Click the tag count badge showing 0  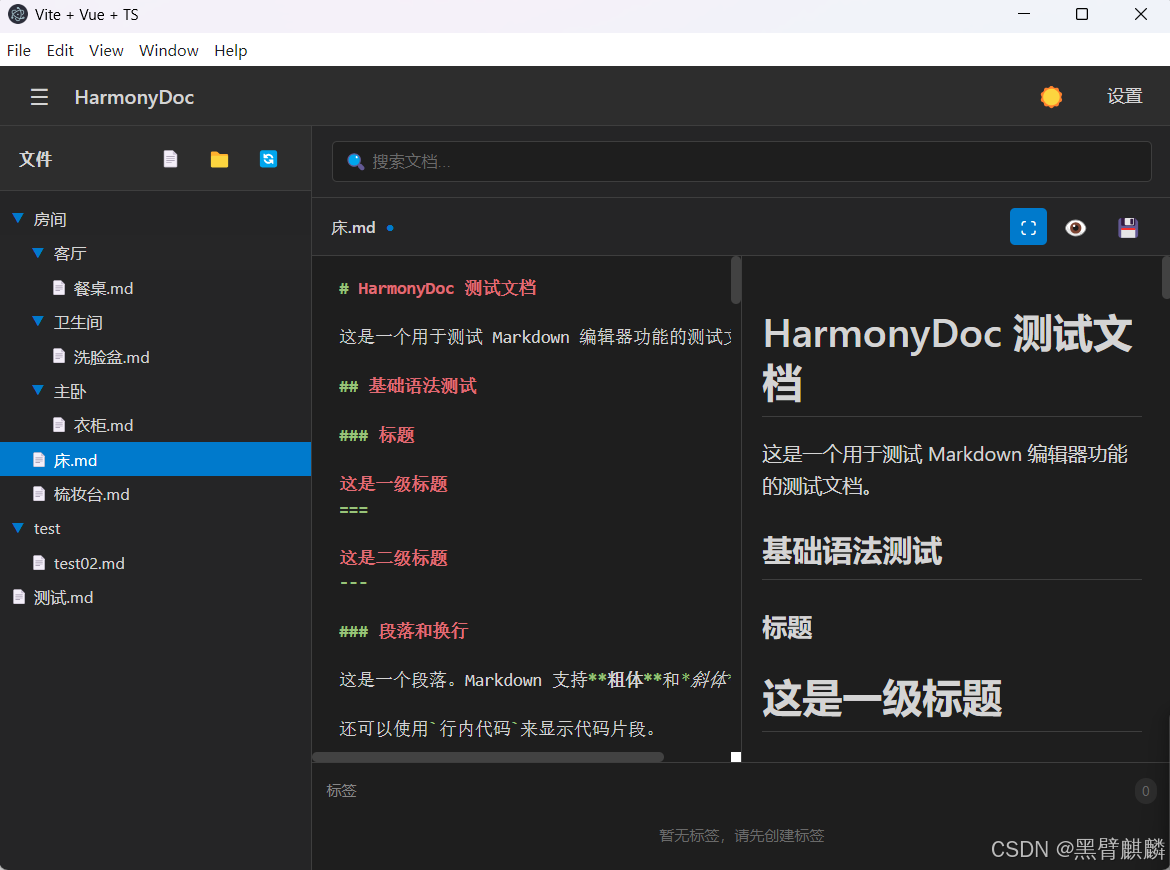coord(1145,791)
